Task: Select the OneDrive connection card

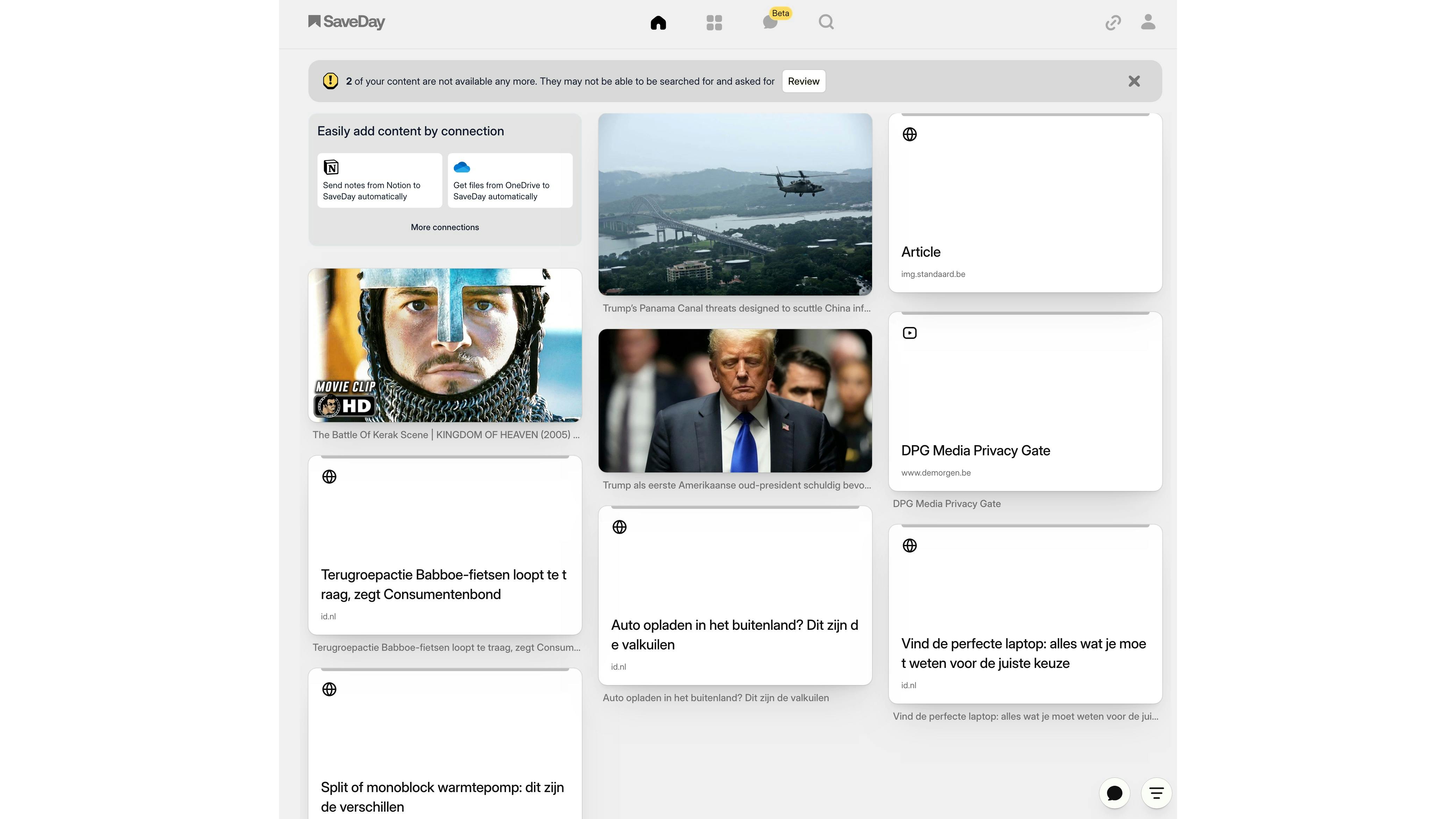Action: point(510,180)
